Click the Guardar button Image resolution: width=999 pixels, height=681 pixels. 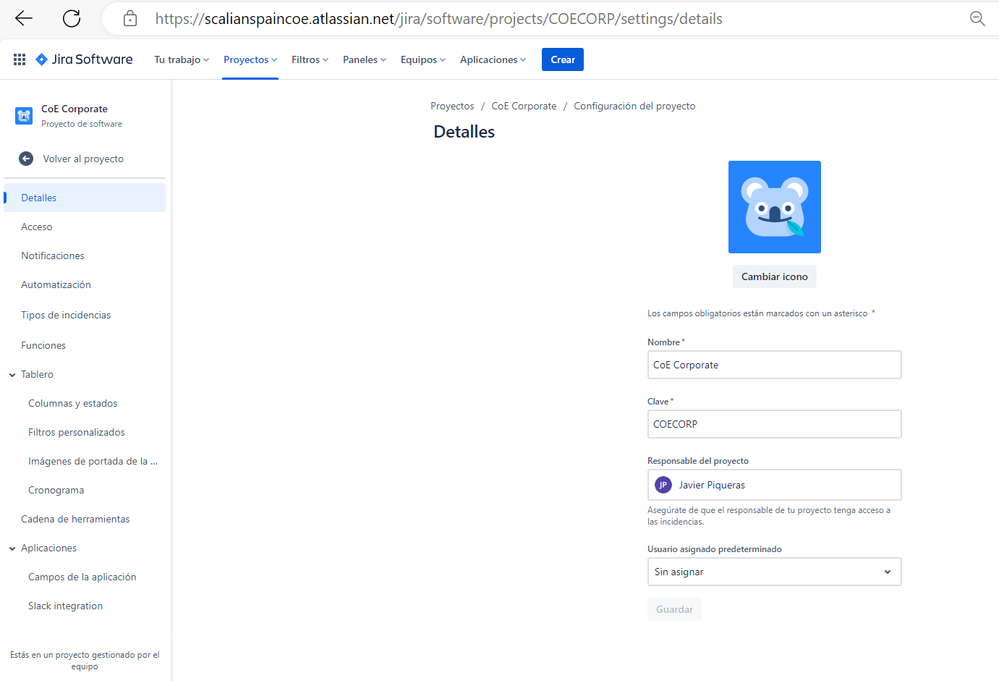674,609
